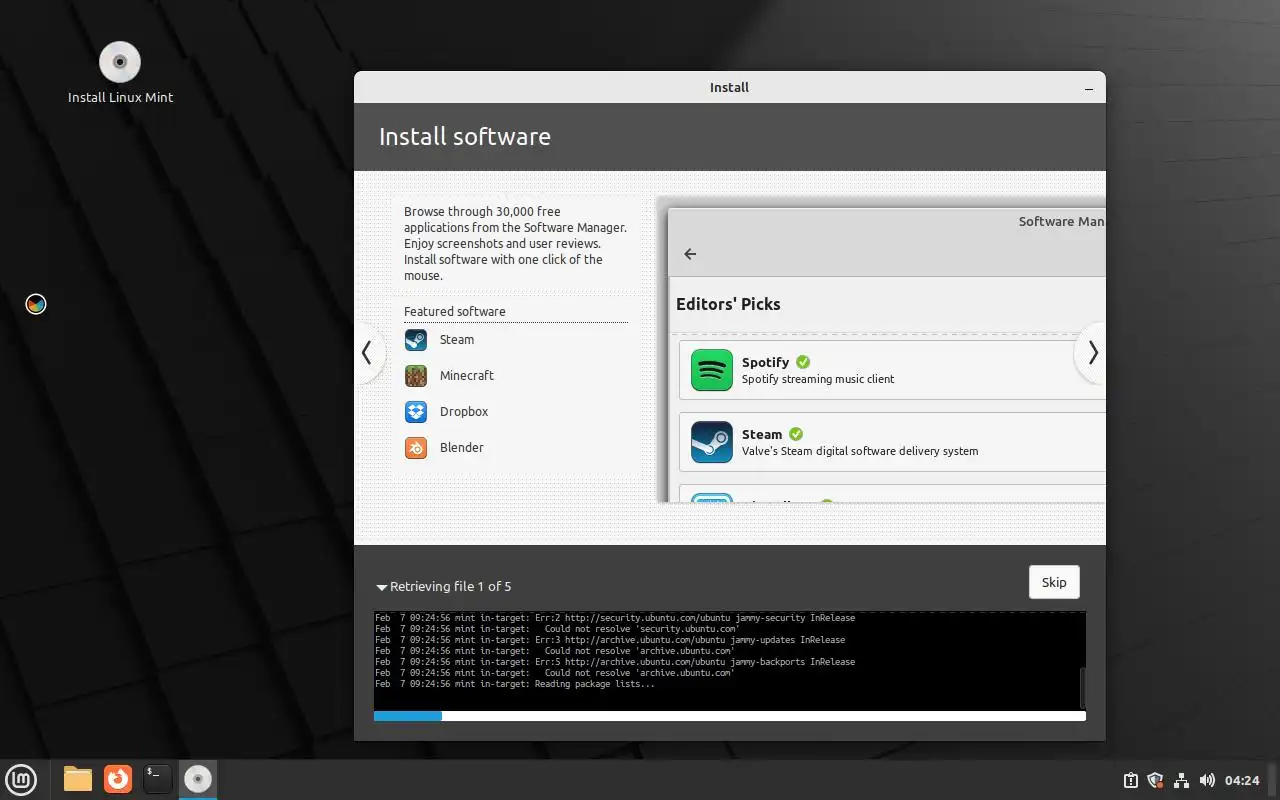Click 'Spotify streaming music client' description

pos(818,379)
